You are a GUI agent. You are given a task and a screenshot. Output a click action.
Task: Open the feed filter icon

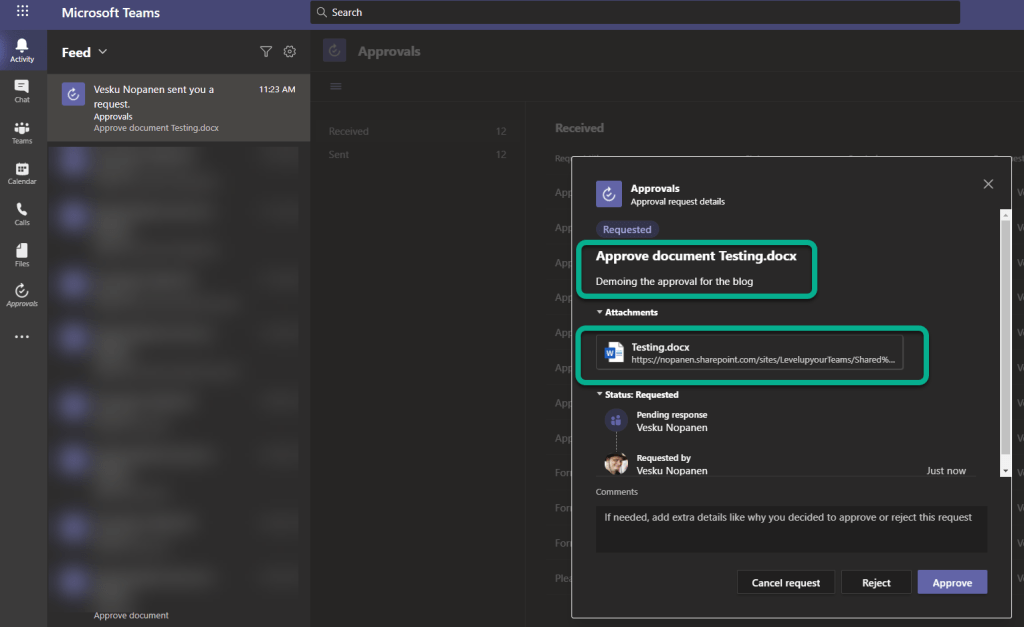point(266,52)
